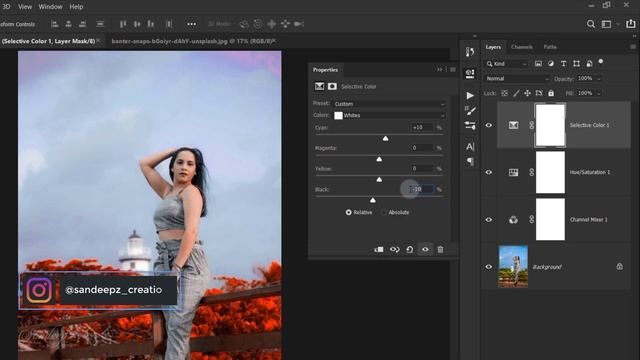Open the Colors dropdown set to Whites

(389, 116)
